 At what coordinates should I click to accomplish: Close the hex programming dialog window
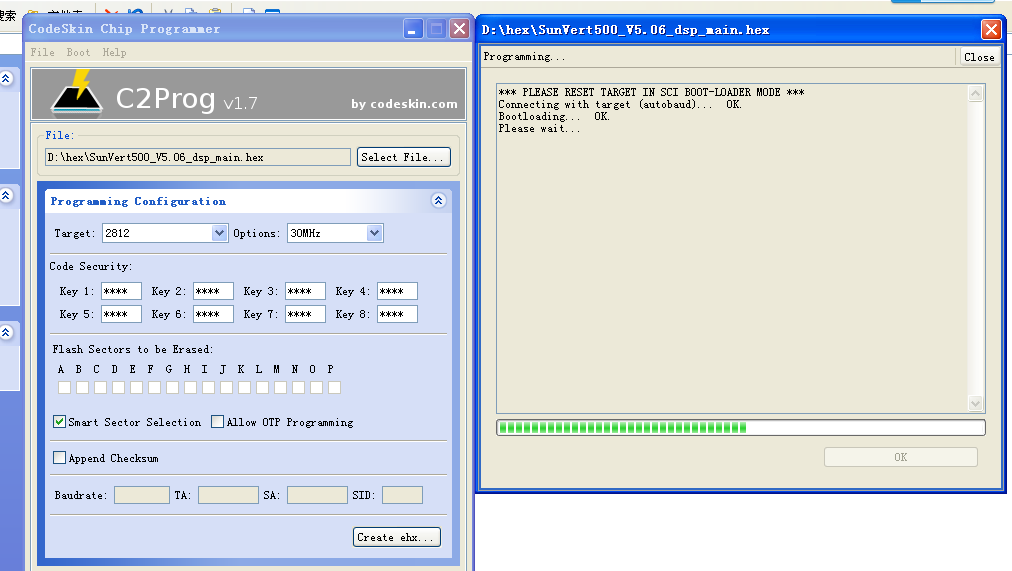click(991, 30)
